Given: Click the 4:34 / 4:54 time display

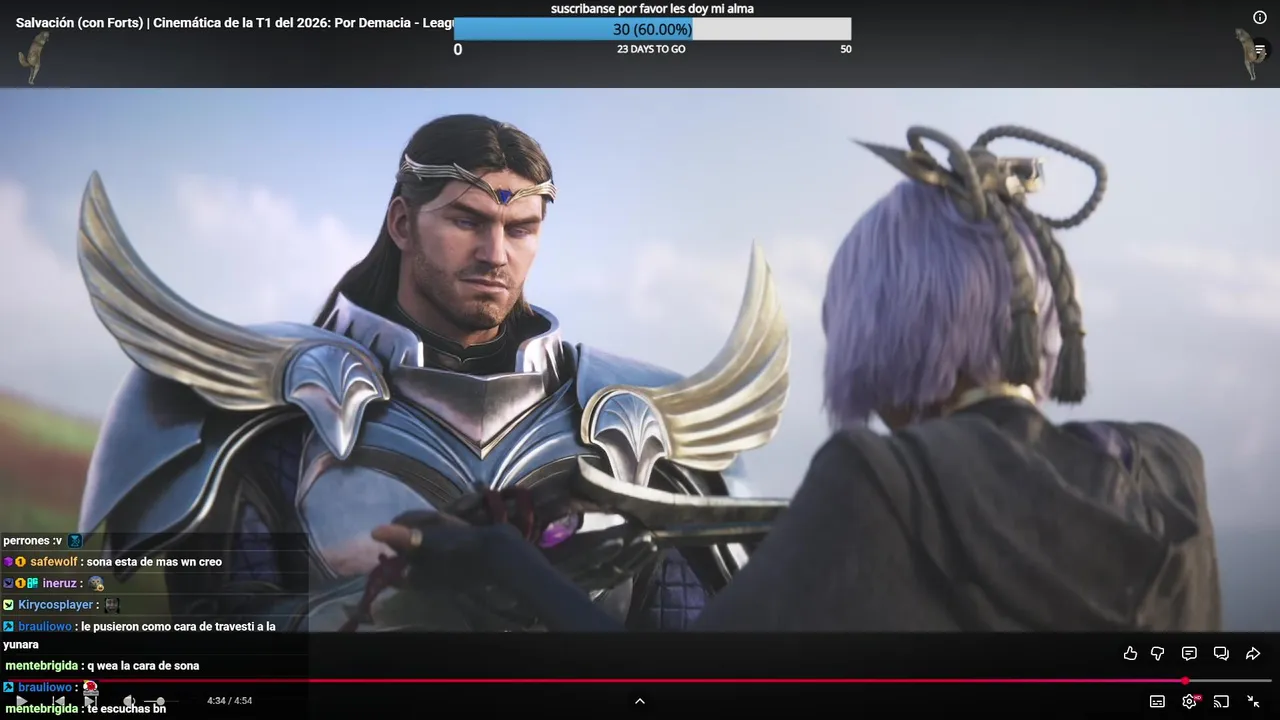Looking at the screenshot, I should (229, 701).
